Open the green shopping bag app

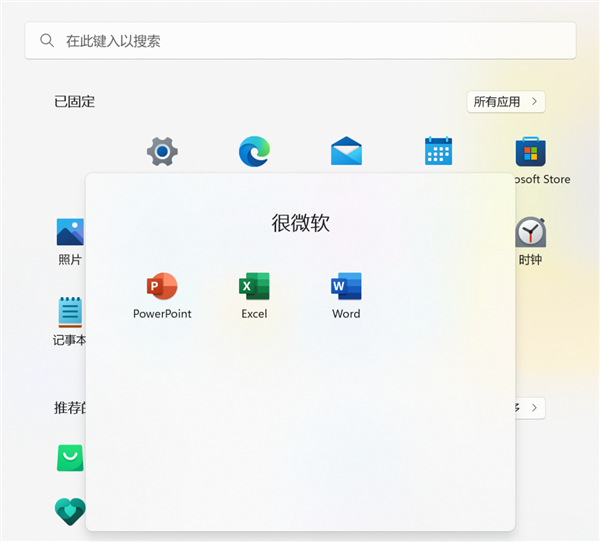(70, 458)
